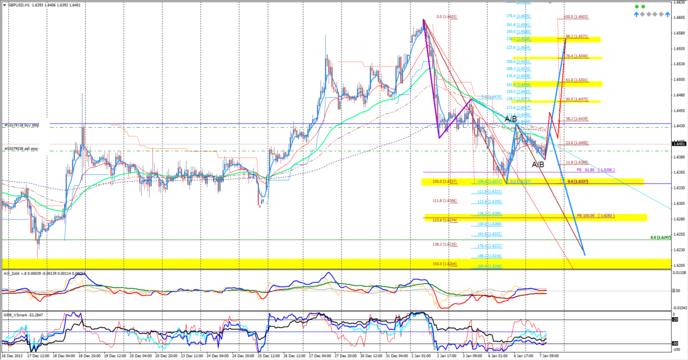The image size is (688, 360).
Task: Click the buy stop order line label
Action: (x=22, y=126)
